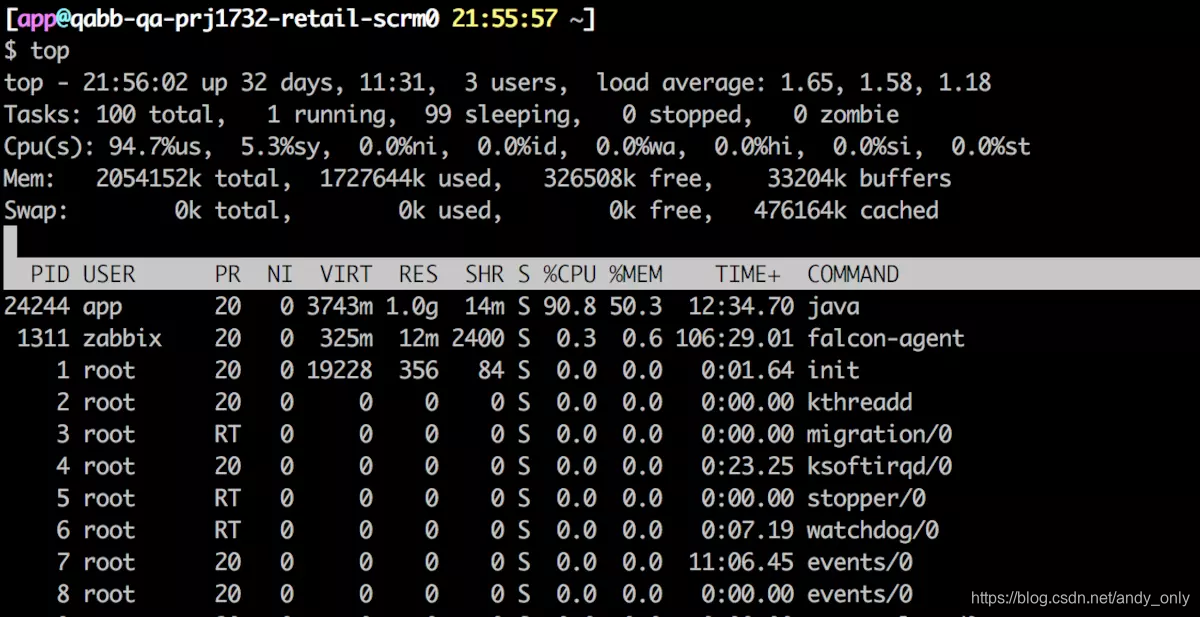Click the PID 1311 entry

43,338
